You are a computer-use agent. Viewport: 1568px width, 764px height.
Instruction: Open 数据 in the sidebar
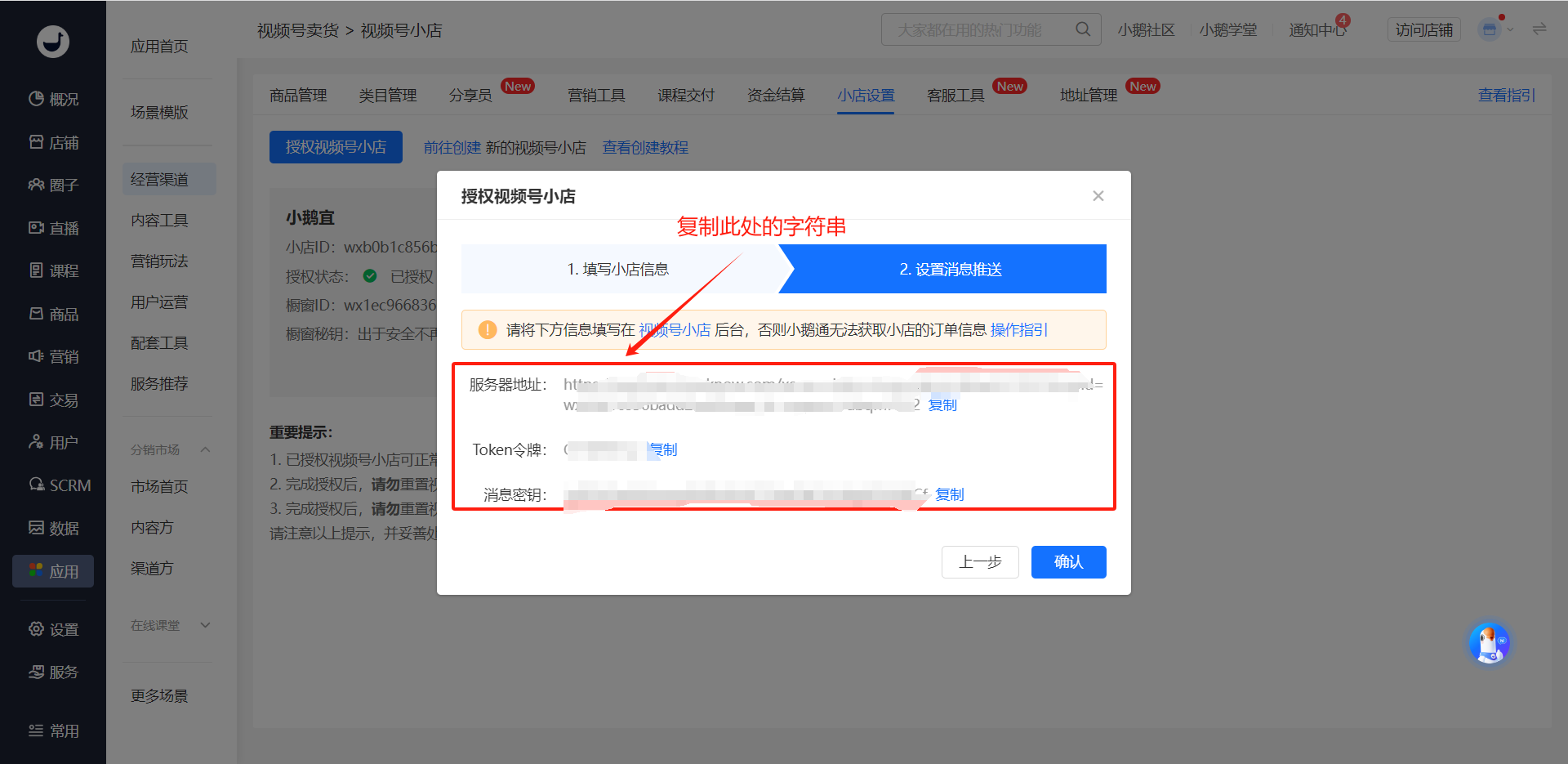(53, 528)
